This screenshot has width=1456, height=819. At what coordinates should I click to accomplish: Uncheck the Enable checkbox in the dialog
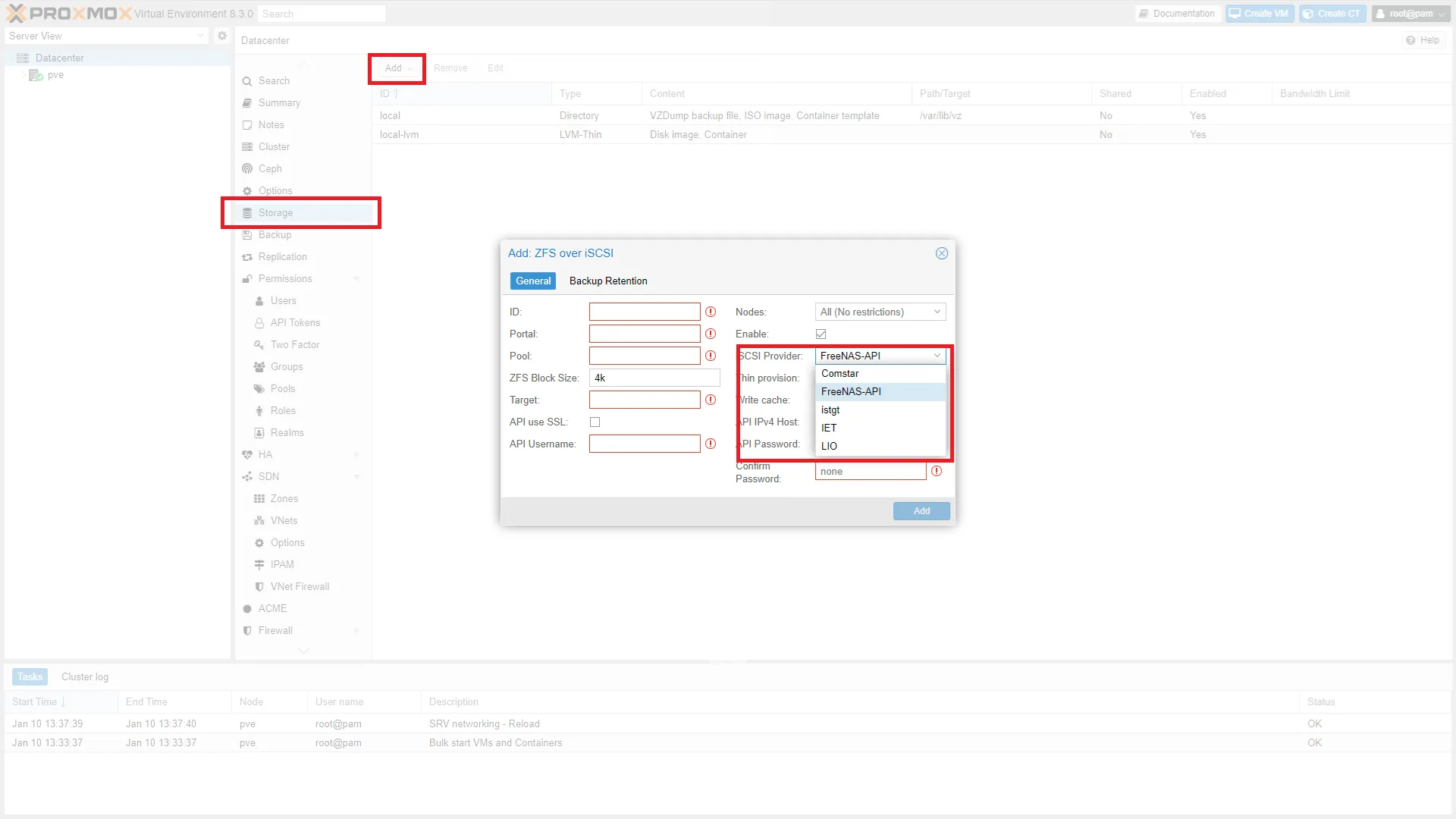[x=821, y=334]
